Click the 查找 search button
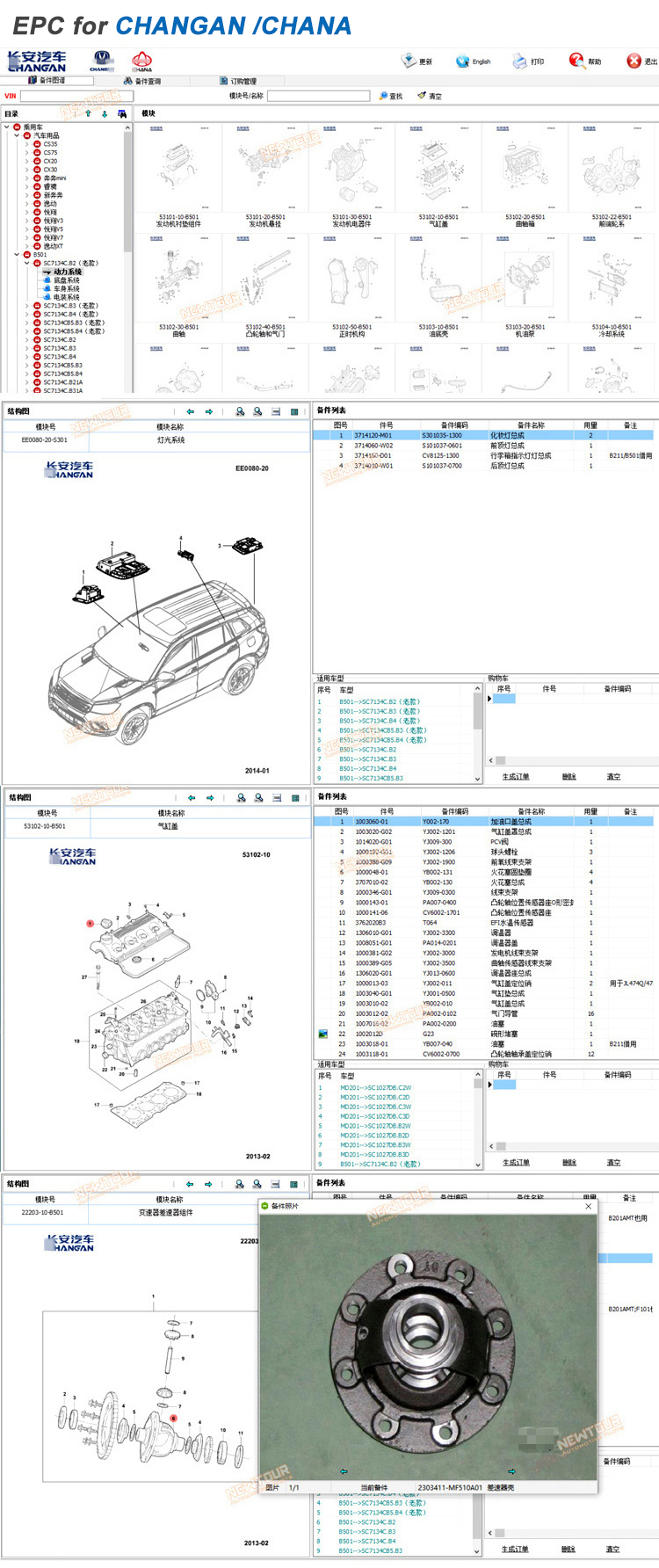Screen dimensions: 659x1568 click(x=391, y=96)
